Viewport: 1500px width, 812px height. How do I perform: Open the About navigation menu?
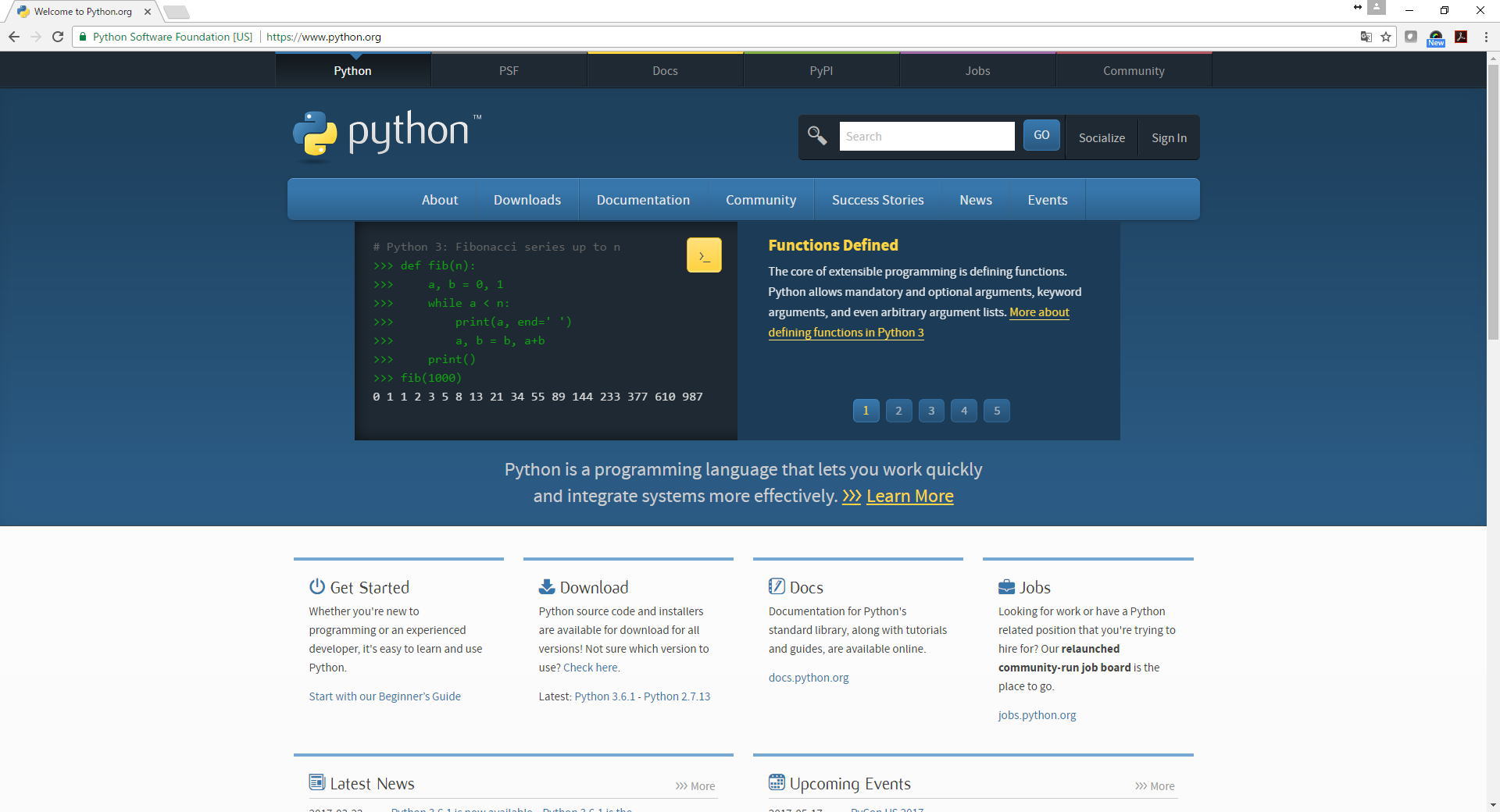[x=440, y=200]
